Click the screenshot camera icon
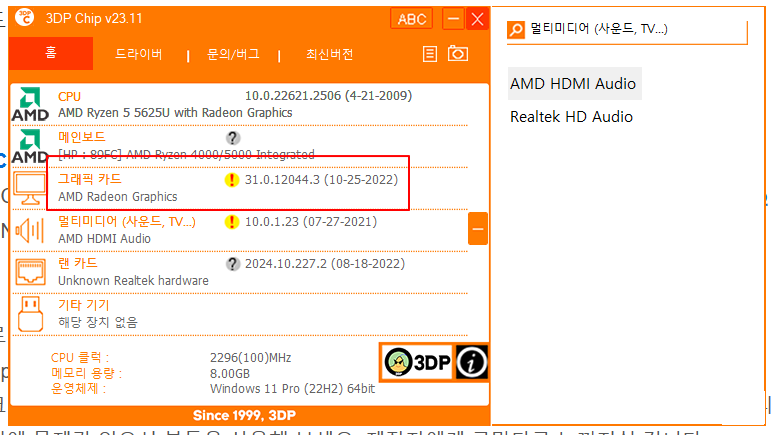 (458, 53)
